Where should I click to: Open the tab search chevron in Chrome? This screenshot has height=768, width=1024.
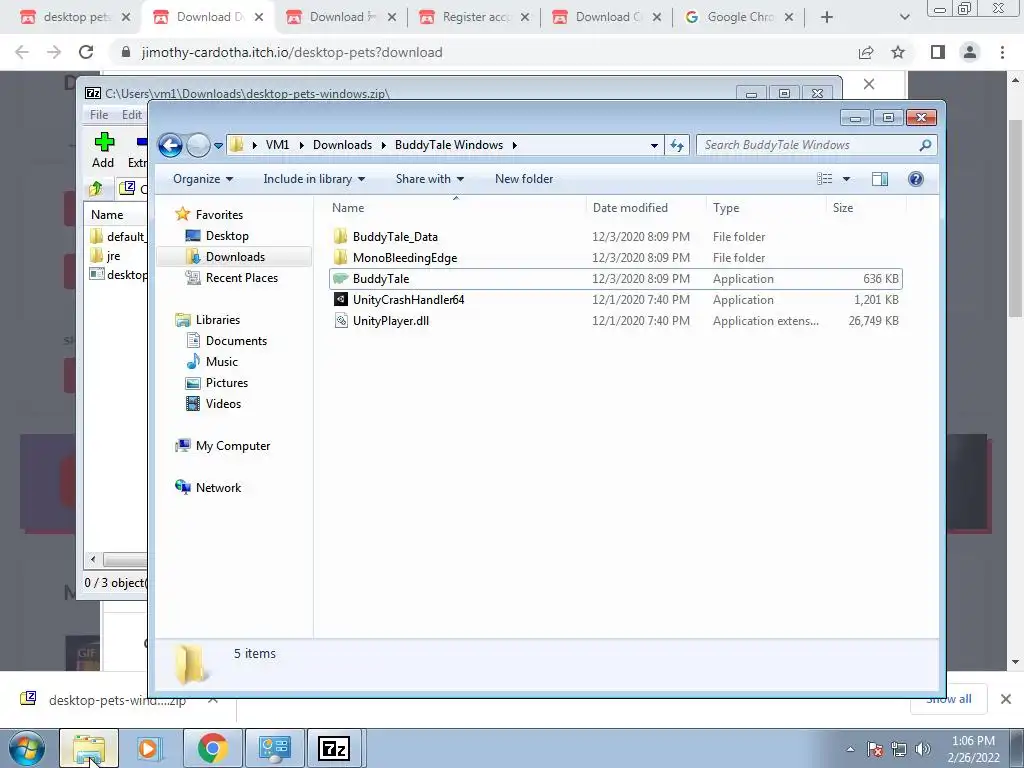(904, 17)
